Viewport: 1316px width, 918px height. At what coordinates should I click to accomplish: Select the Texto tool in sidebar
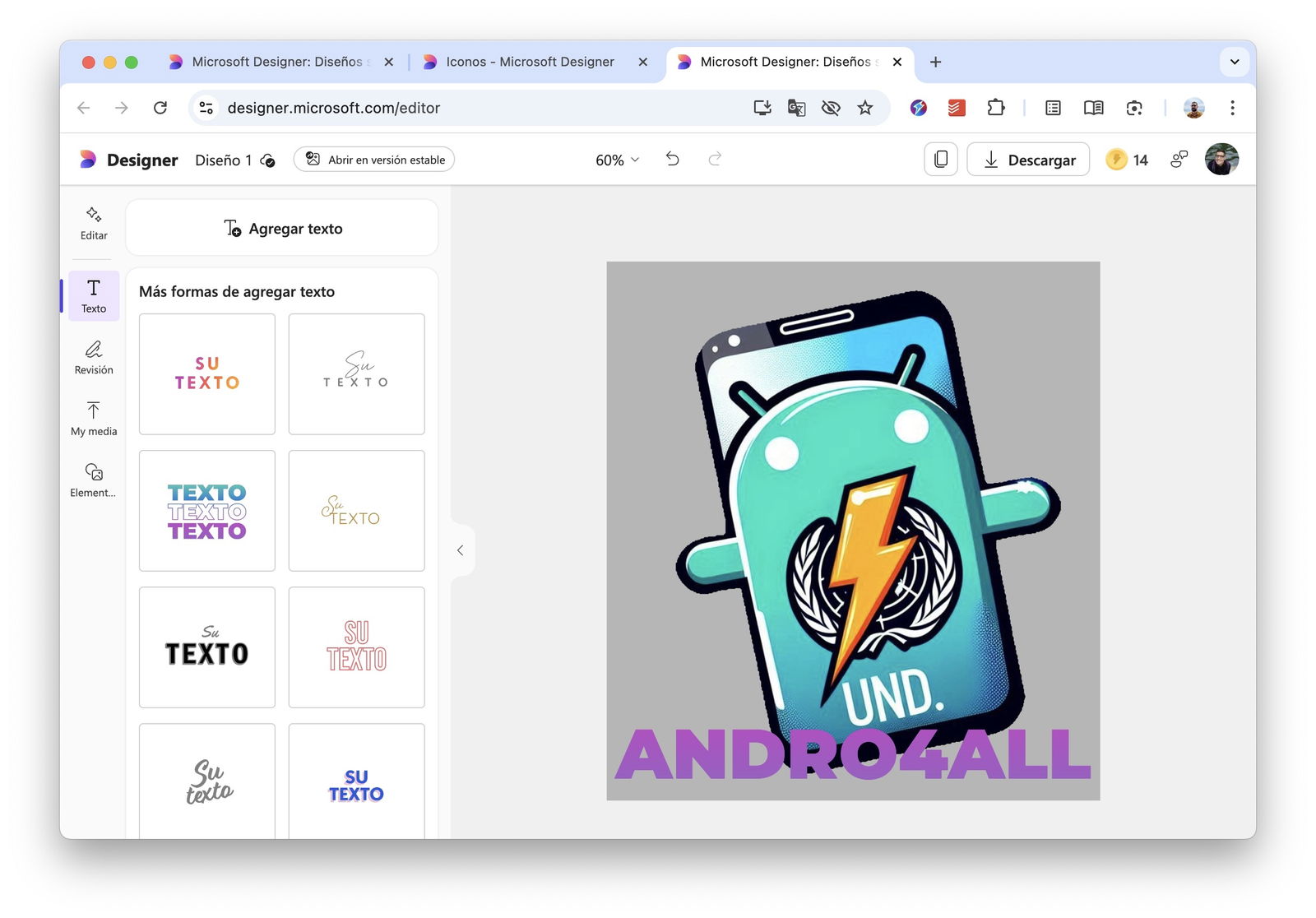coord(94,296)
